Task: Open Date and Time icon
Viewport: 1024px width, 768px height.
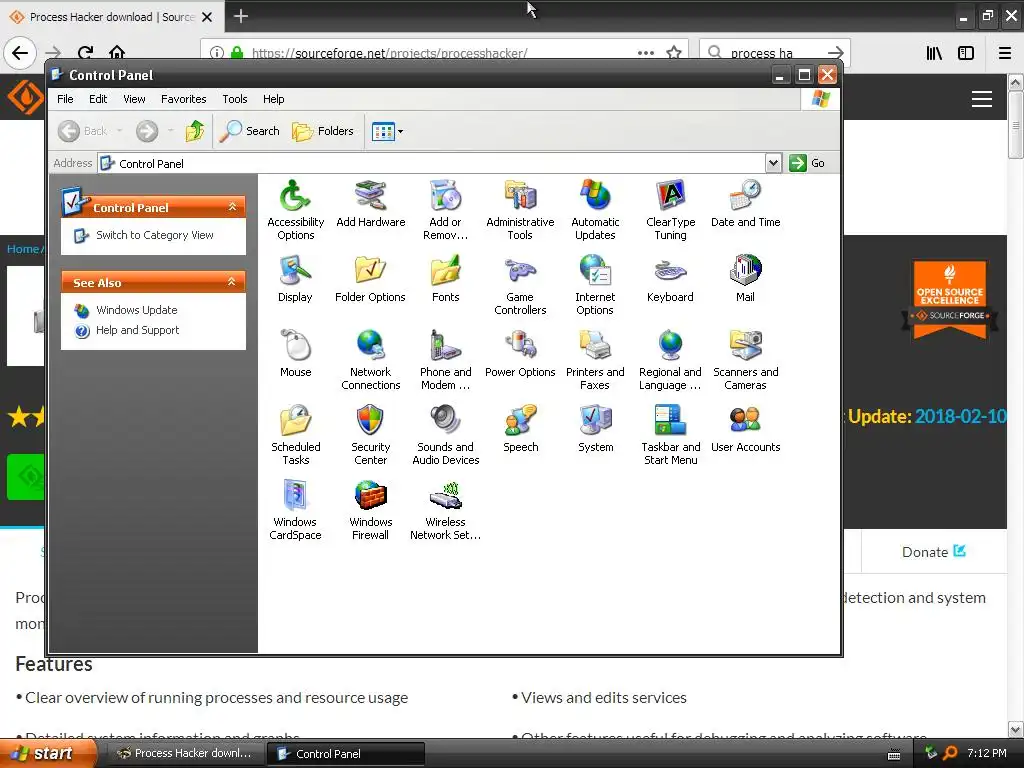Action: (745, 204)
